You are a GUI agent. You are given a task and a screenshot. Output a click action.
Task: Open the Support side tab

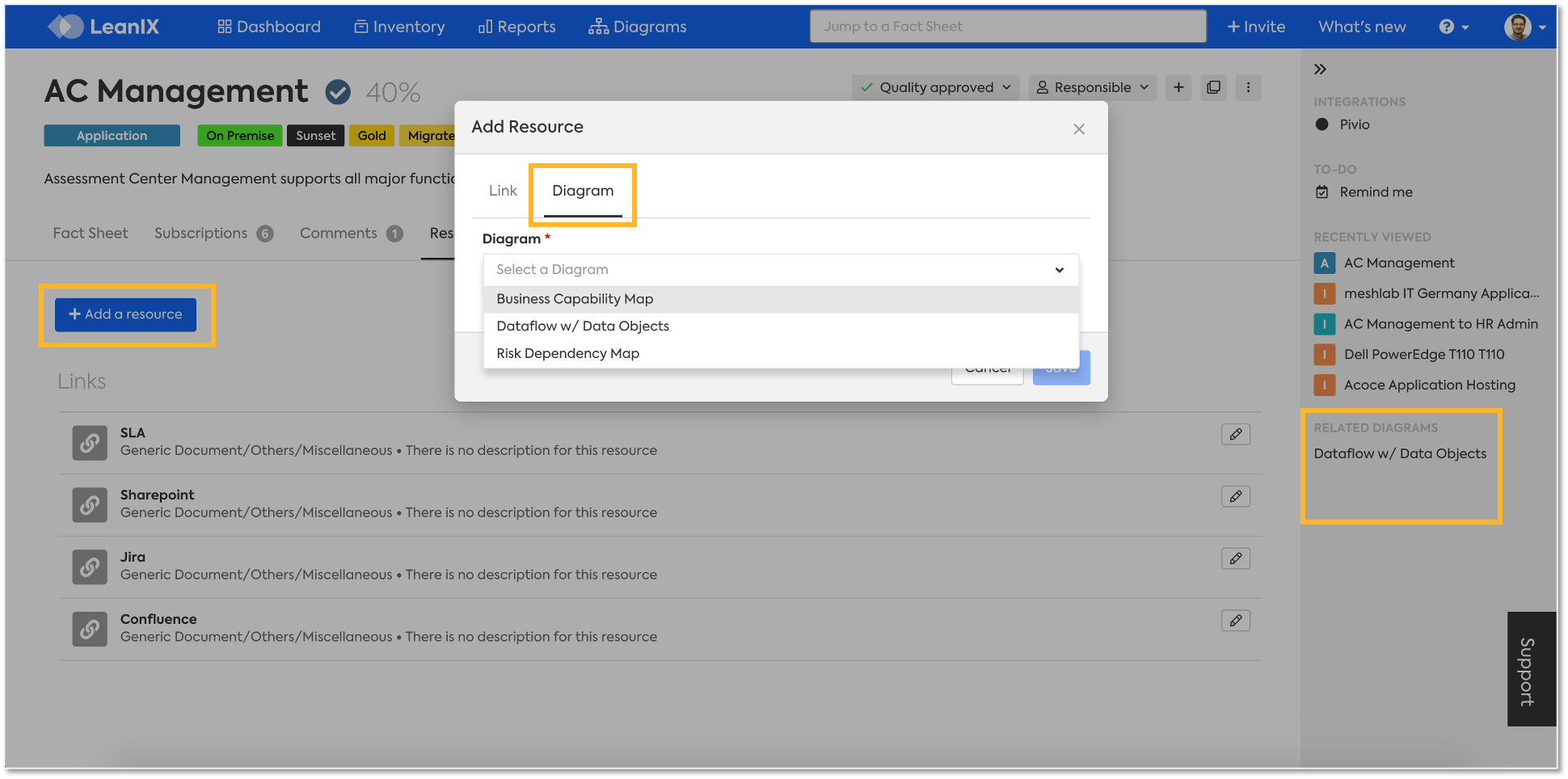[x=1531, y=669]
